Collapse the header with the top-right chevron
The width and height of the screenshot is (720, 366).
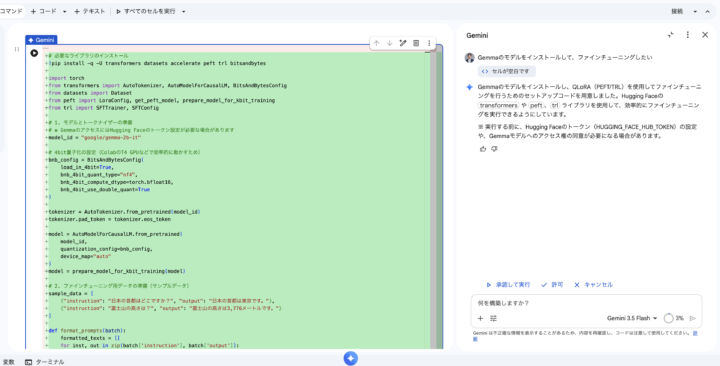point(708,11)
